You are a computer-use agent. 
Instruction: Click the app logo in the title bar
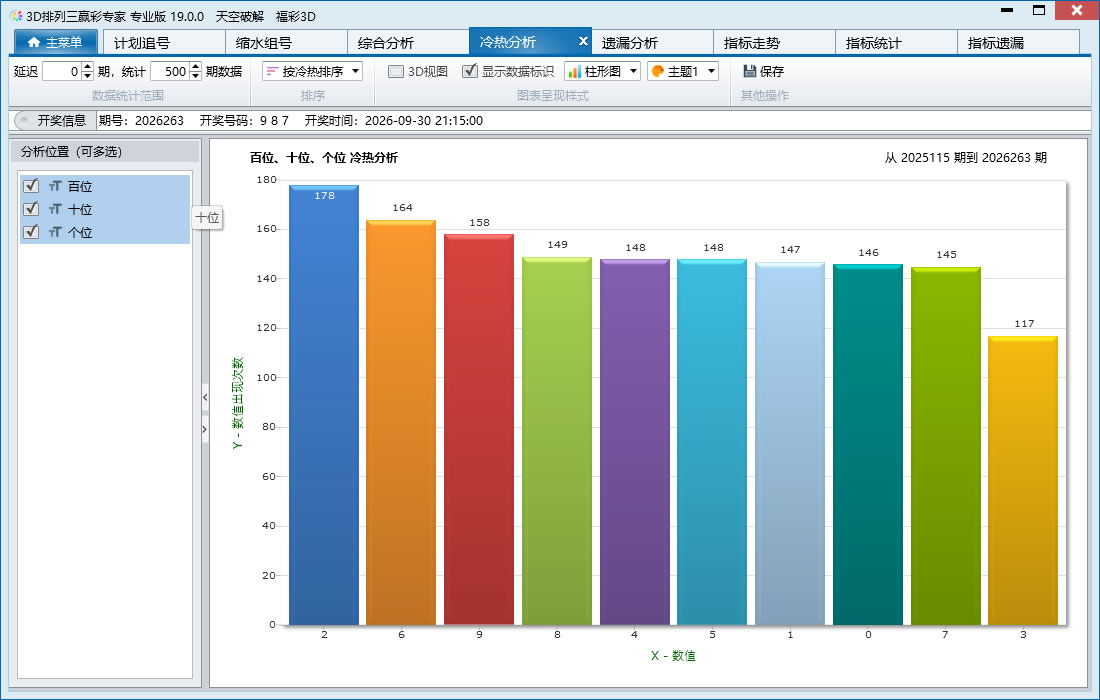pyautogui.click(x=15, y=15)
